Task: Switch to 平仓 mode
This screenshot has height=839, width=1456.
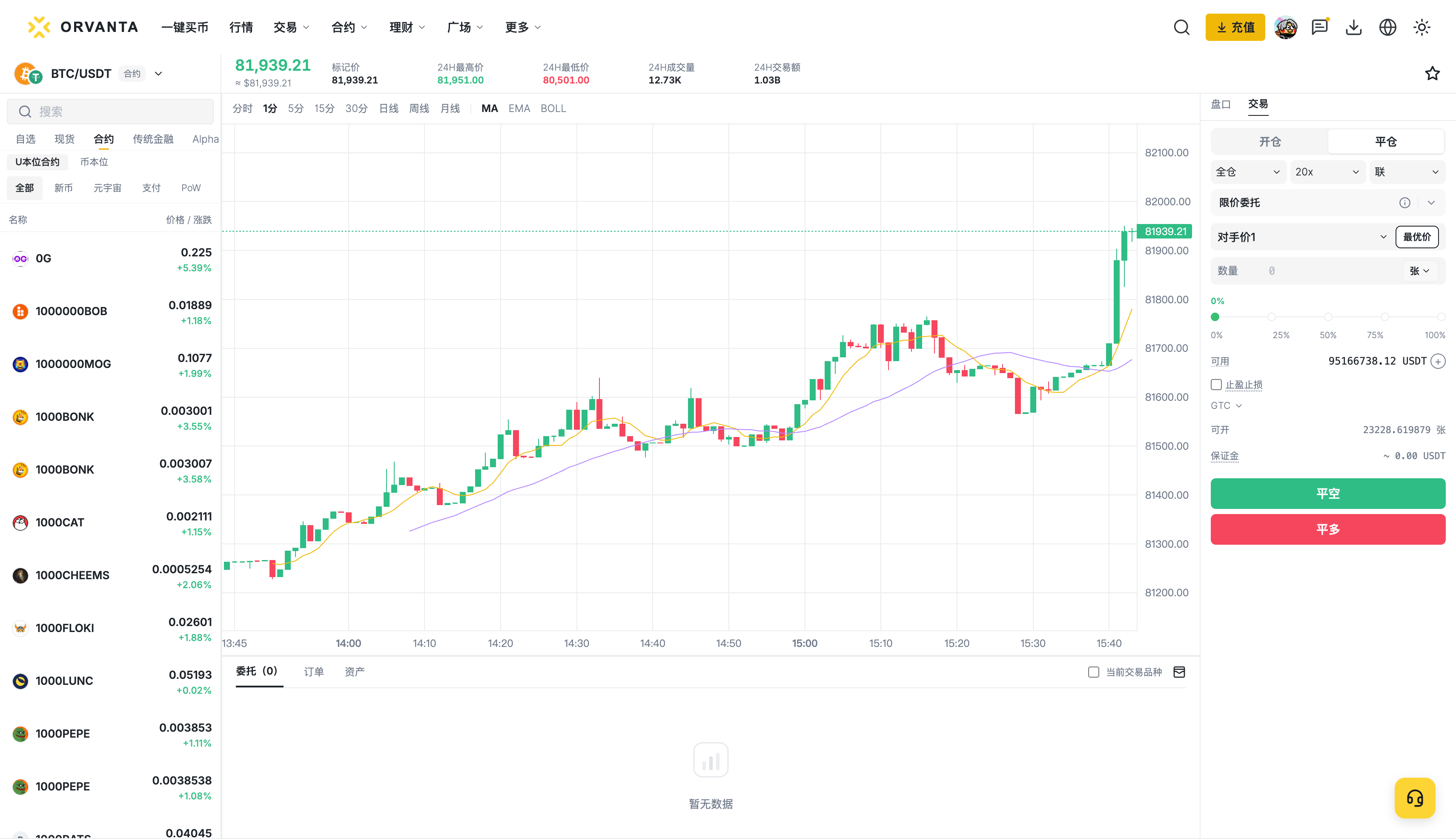Action: [x=1386, y=142]
